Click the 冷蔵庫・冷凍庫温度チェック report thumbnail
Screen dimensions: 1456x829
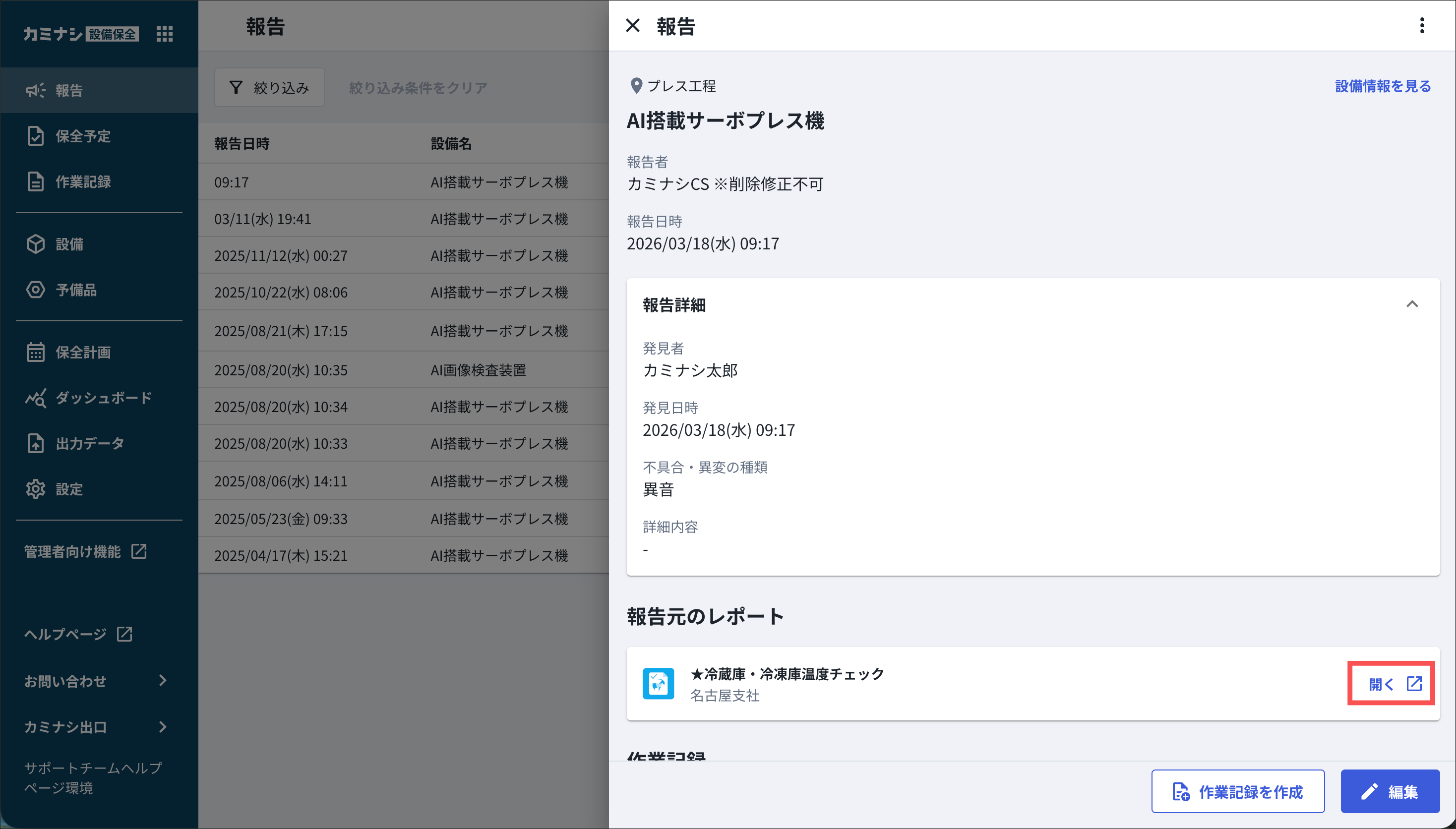pos(658,683)
